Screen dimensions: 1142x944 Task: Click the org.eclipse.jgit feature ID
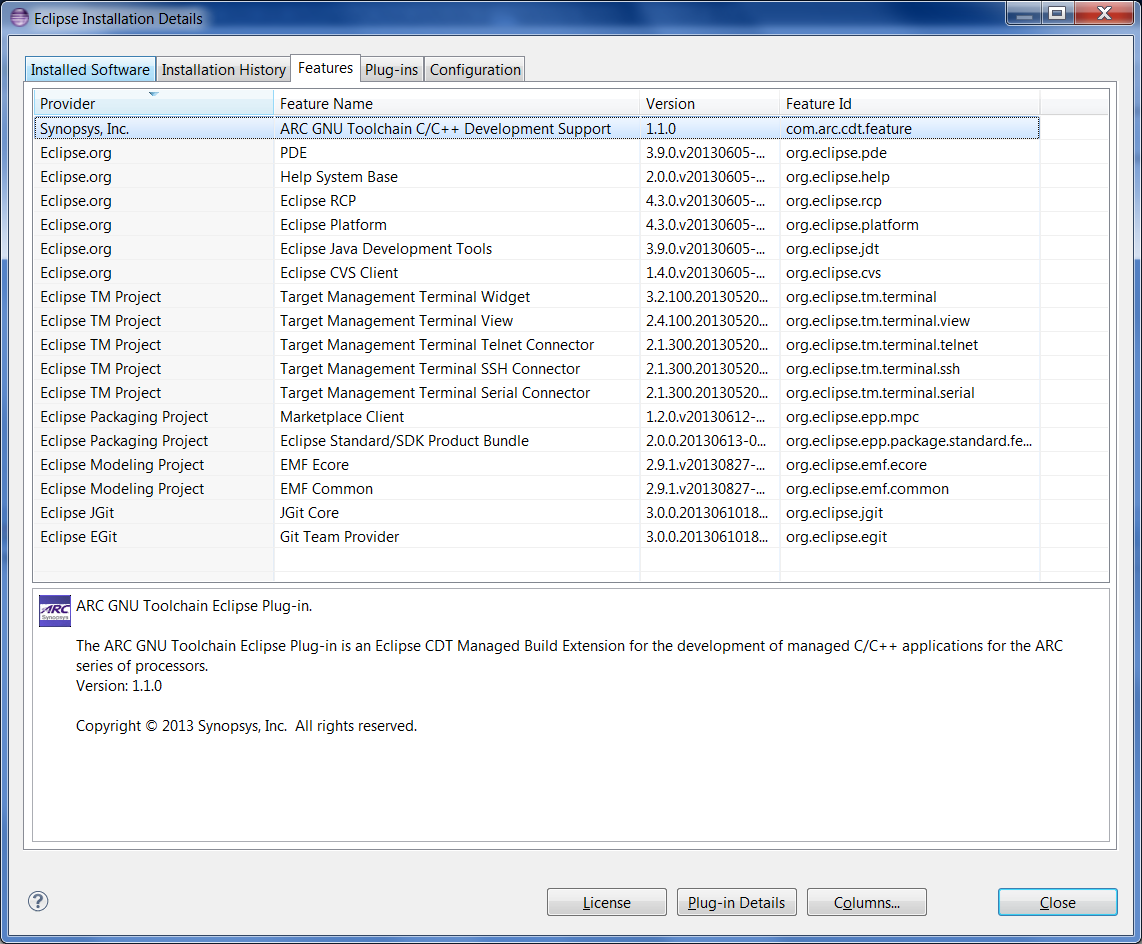835,514
